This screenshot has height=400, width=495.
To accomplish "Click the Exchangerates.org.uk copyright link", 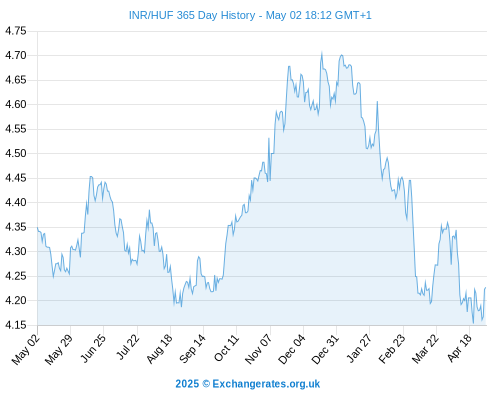I will (x=248, y=384).
